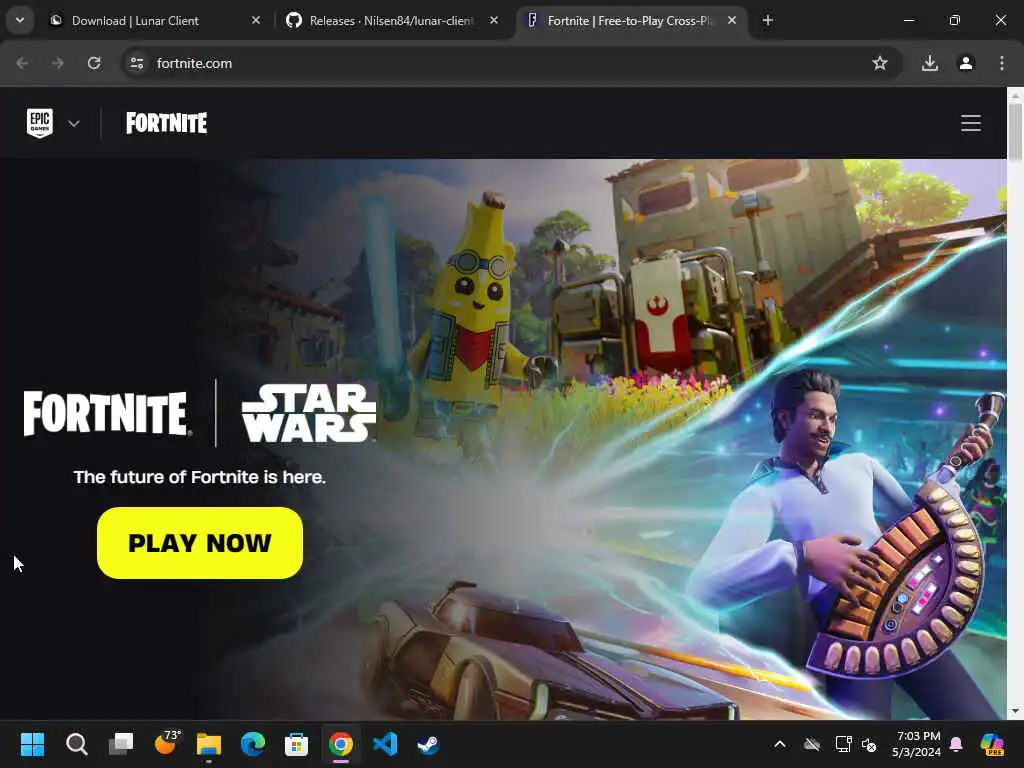
Task: Open Task View in taskbar
Action: point(121,744)
